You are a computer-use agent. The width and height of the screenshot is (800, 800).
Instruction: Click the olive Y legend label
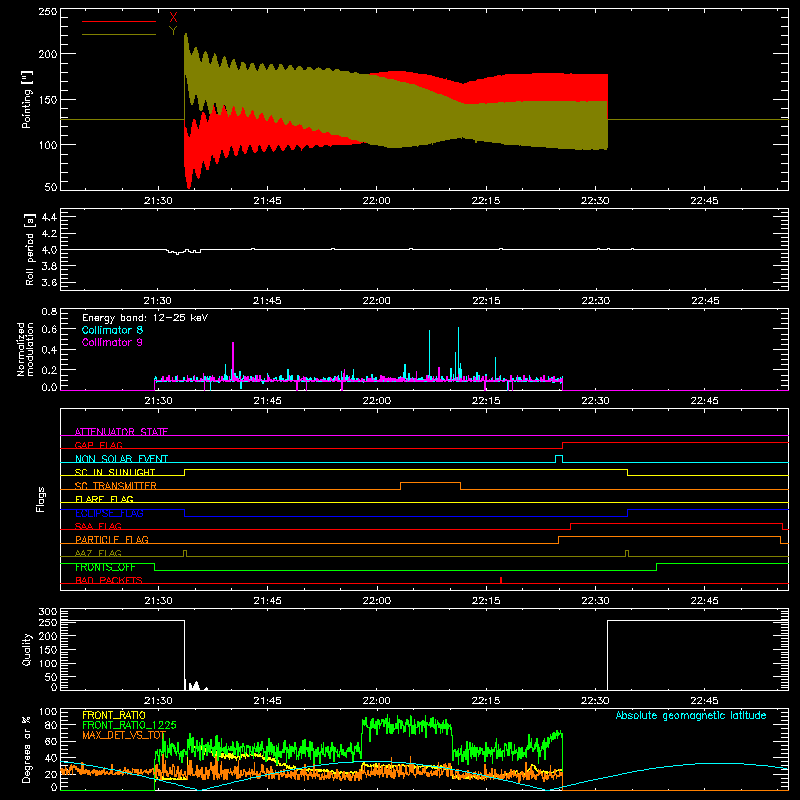click(x=173, y=31)
